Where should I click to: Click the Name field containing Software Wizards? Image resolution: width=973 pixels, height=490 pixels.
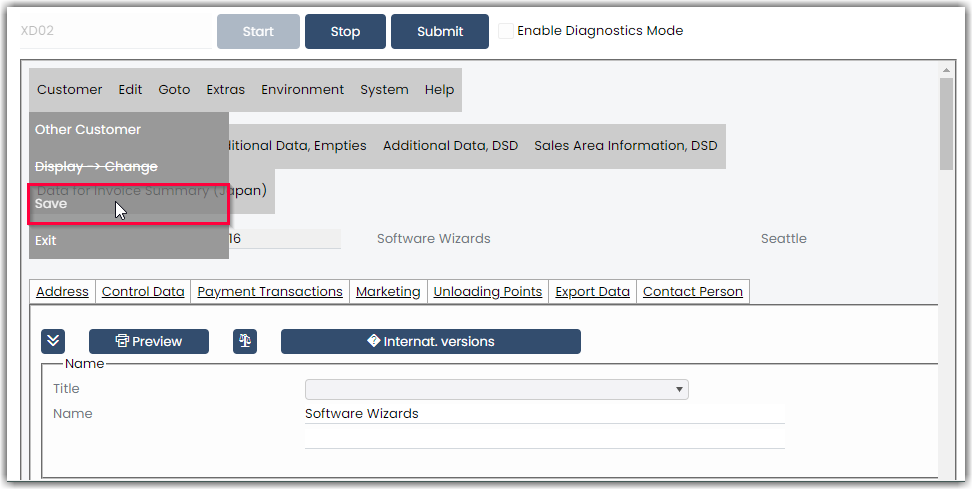pyautogui.click(x=545, y=414)
